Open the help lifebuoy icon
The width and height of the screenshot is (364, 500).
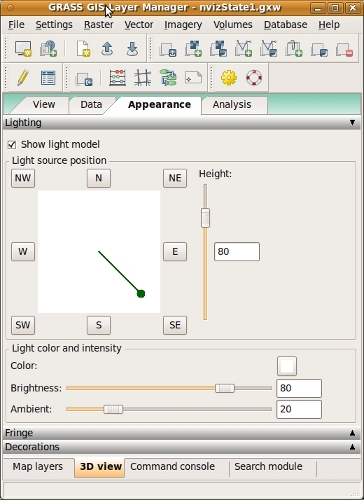254,78
